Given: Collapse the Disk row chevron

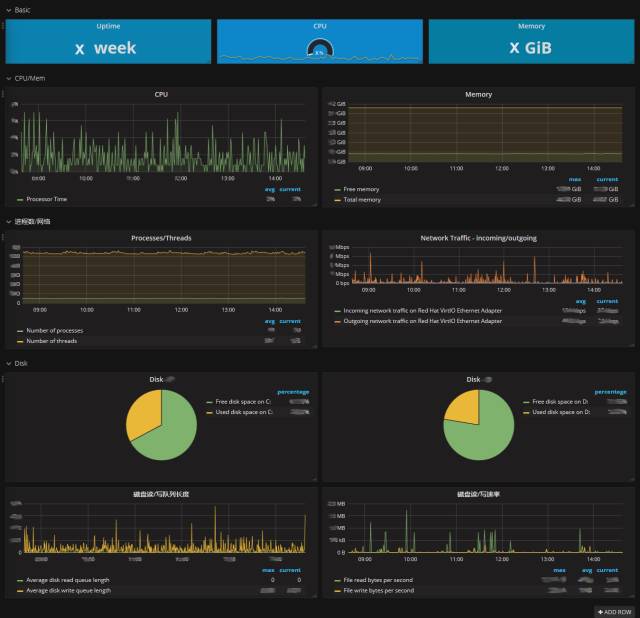Looking at the screenshot, I should [x=9, y=363].
